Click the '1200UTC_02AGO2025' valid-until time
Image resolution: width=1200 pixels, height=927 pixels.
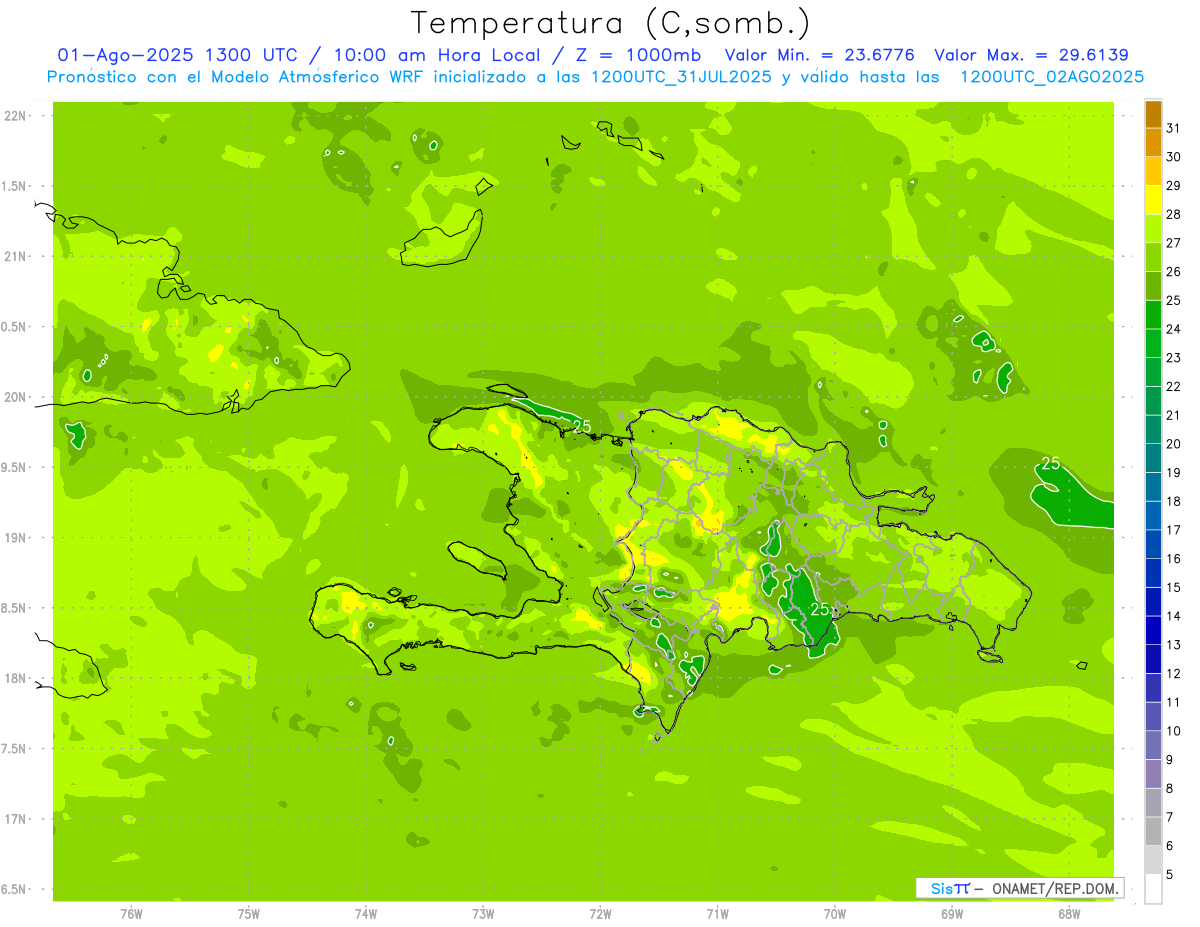1052,76
